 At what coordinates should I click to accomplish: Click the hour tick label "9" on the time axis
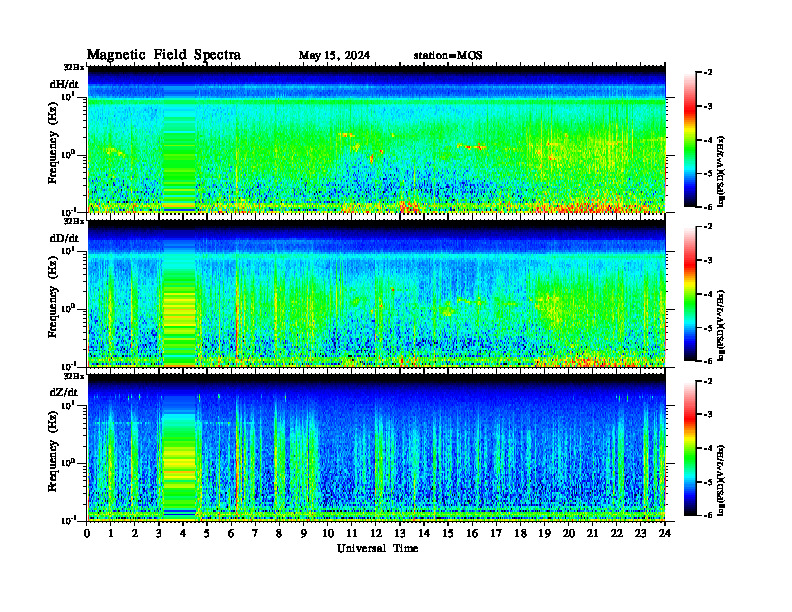pos(304,533)
